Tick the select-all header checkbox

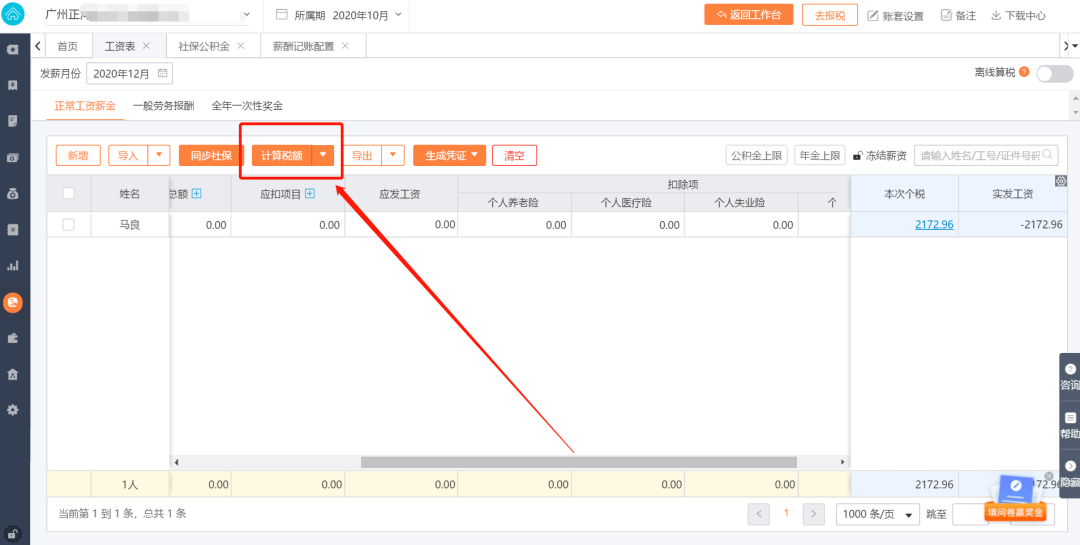coord(68,194)
